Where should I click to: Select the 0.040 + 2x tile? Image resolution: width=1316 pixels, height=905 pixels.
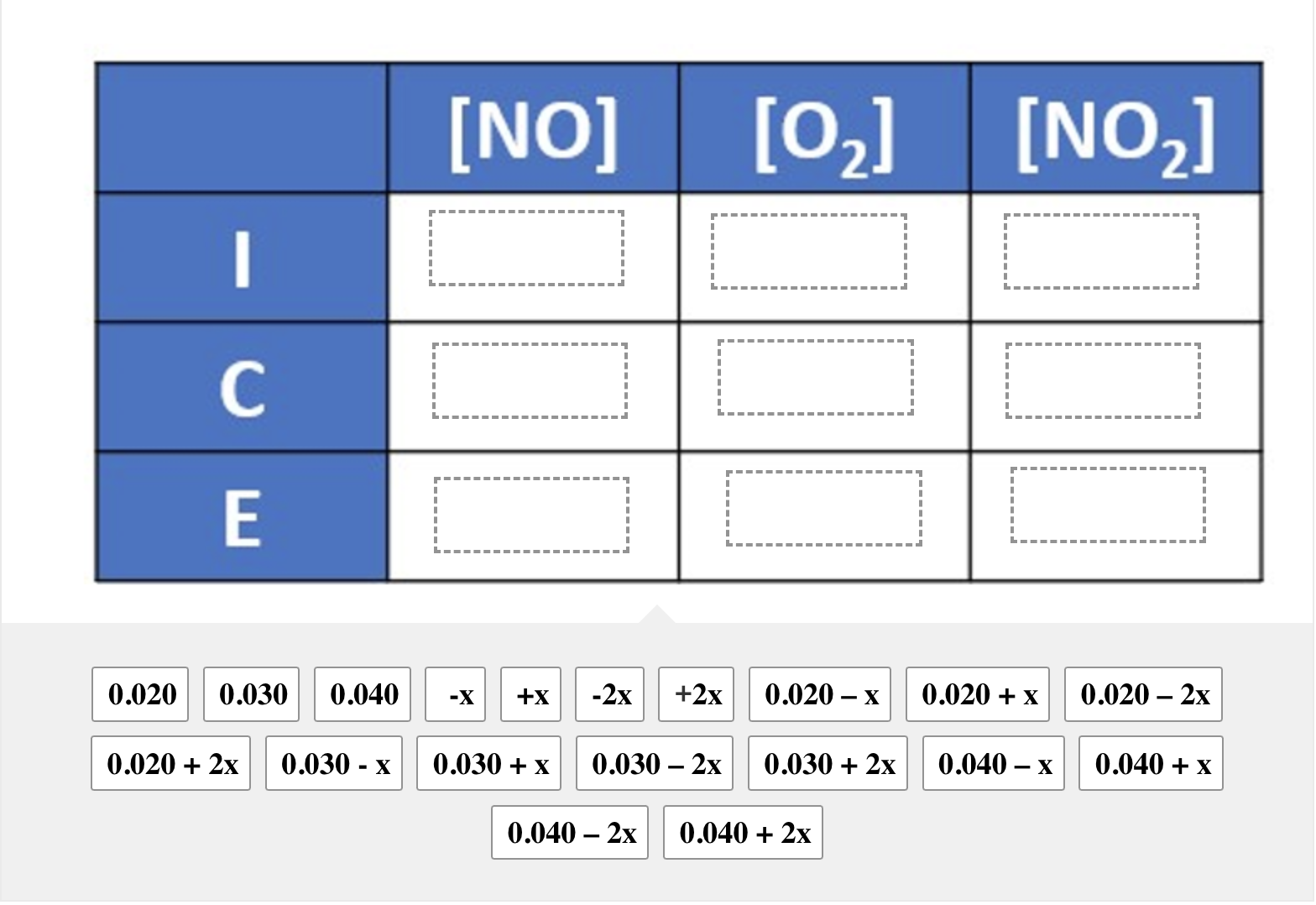[743, 832]
